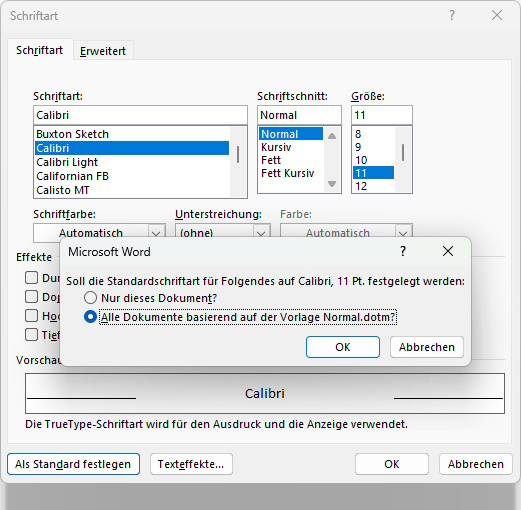This screenshot has height=510, width=521.
Task: Click Abbrechen in the Schriftart dialog
Action: pos(476,464)
